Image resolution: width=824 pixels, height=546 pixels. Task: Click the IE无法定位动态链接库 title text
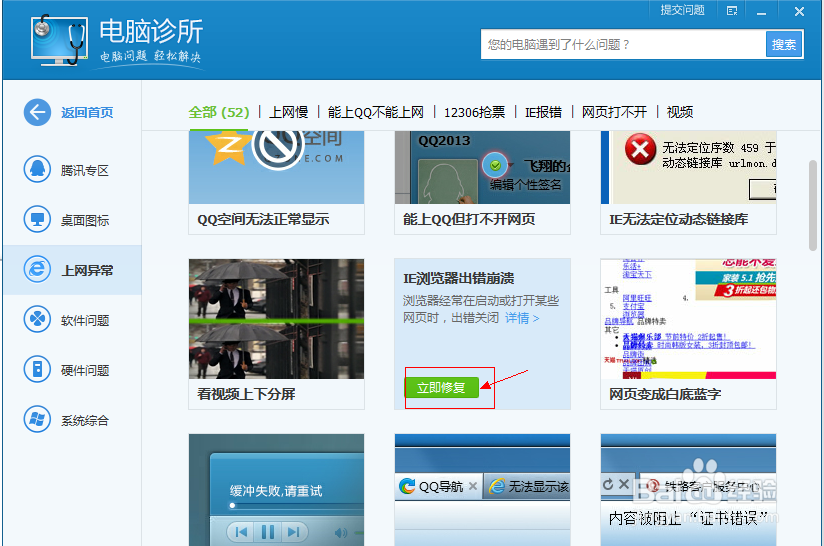678,219
